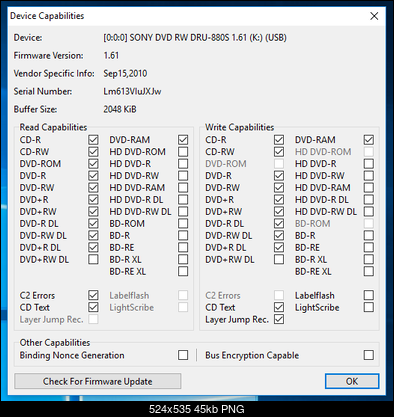Toggle Layer Jump Rec. checkbox under Write Capabilities
394x417 pixels.
tap(279, 319)
